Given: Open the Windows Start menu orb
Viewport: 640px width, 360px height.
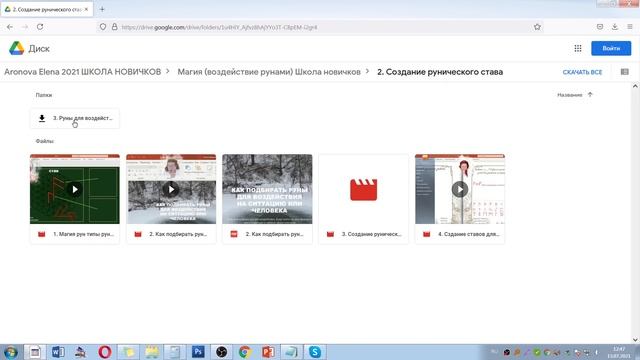Looking at the screenshot, I should pyautogui.click(x=11, y=352).
